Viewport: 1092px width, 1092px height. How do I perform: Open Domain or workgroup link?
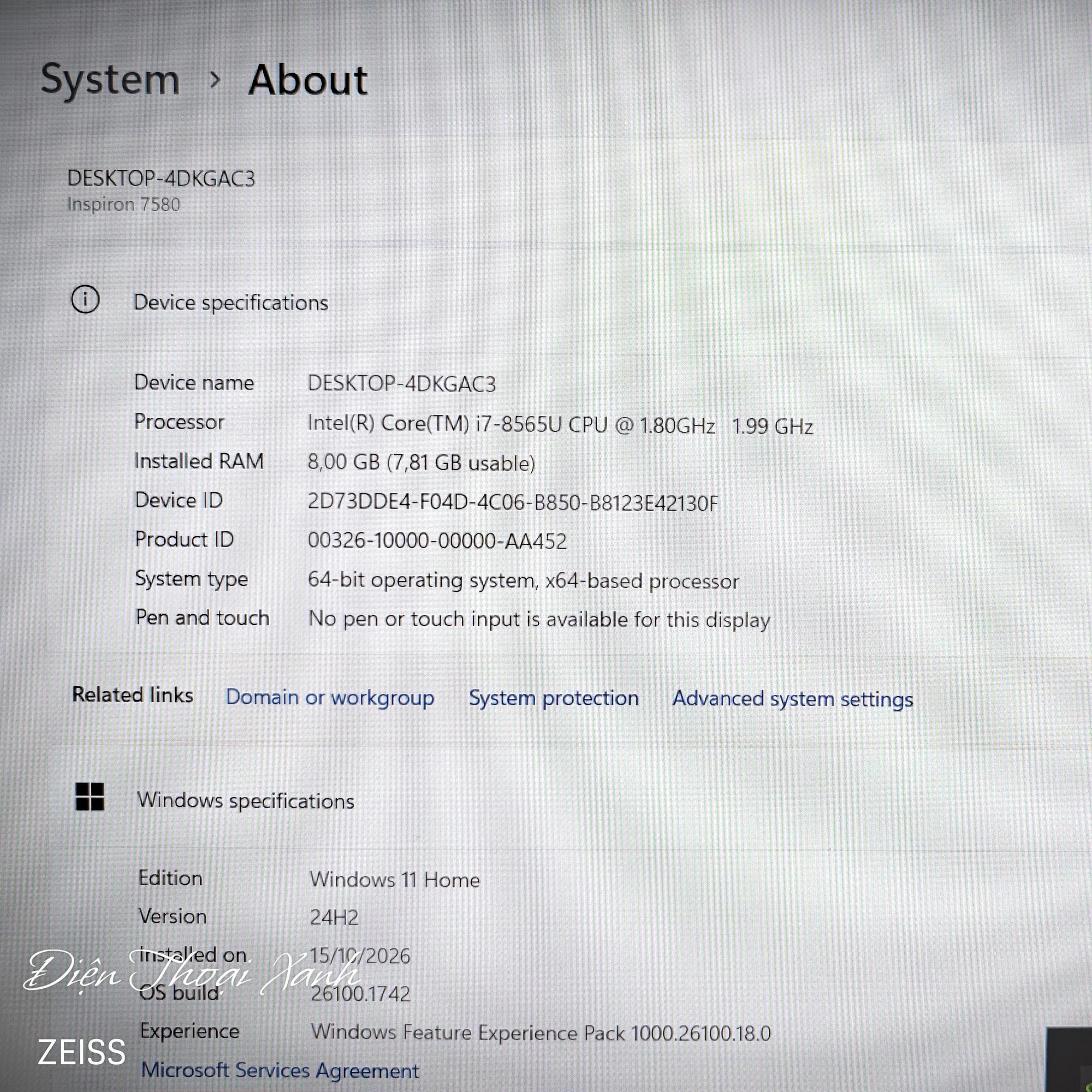tap(330, 698)
